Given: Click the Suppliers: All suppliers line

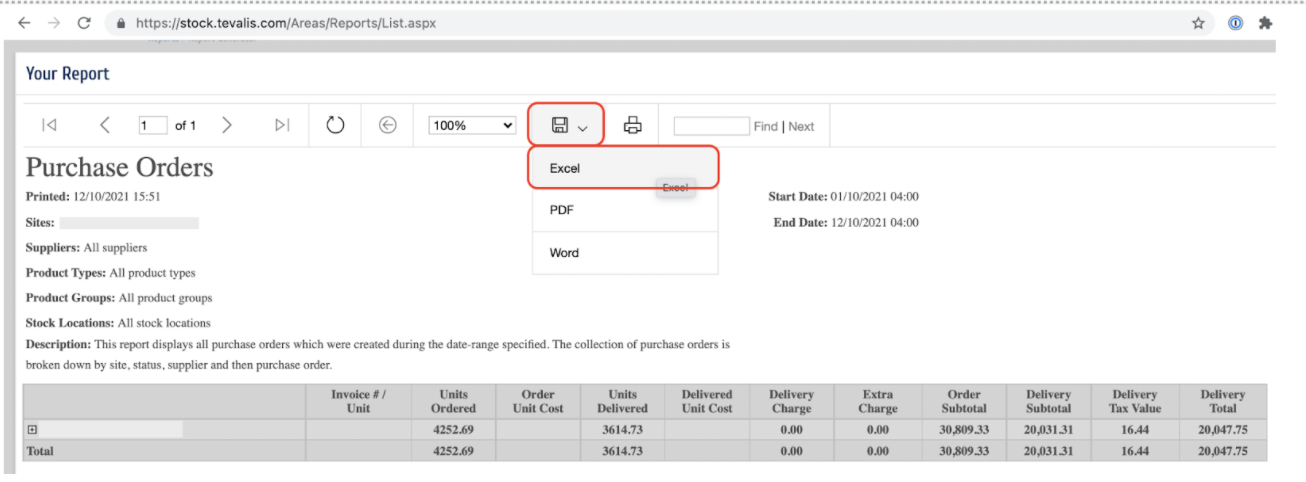Looking at the screenshot, I should [86, 248].
